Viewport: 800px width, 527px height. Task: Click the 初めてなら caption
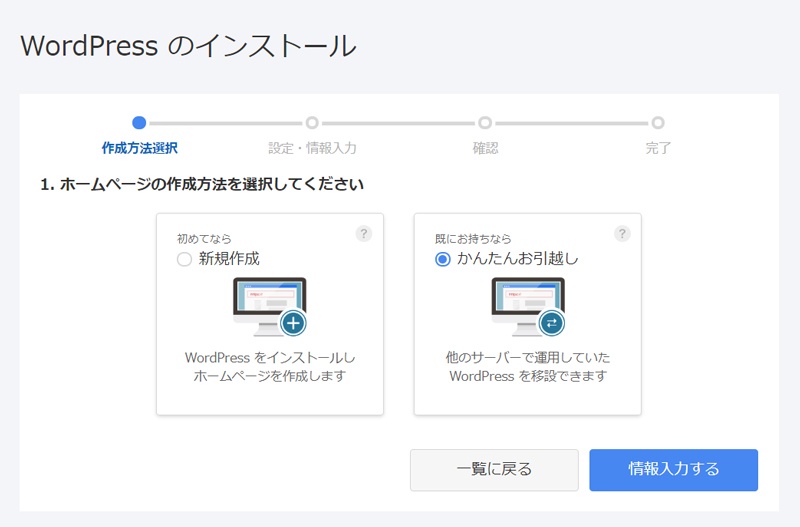(204, 239)
